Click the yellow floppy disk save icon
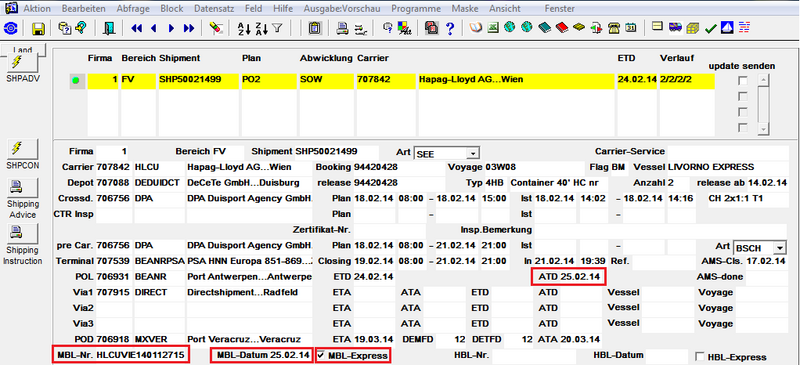Image resolution: width=800 pixels, height=365 pixels. click(x=38, y=29)
